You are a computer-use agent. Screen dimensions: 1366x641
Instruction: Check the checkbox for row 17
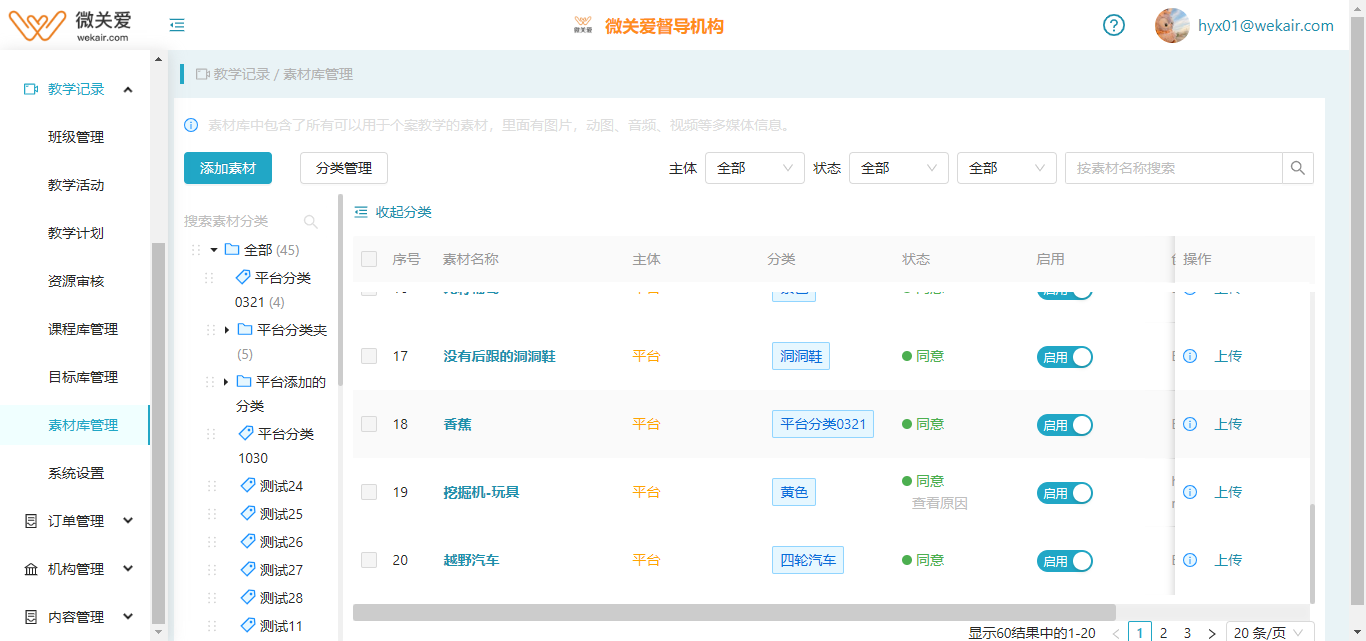click(x=369, y=356)
